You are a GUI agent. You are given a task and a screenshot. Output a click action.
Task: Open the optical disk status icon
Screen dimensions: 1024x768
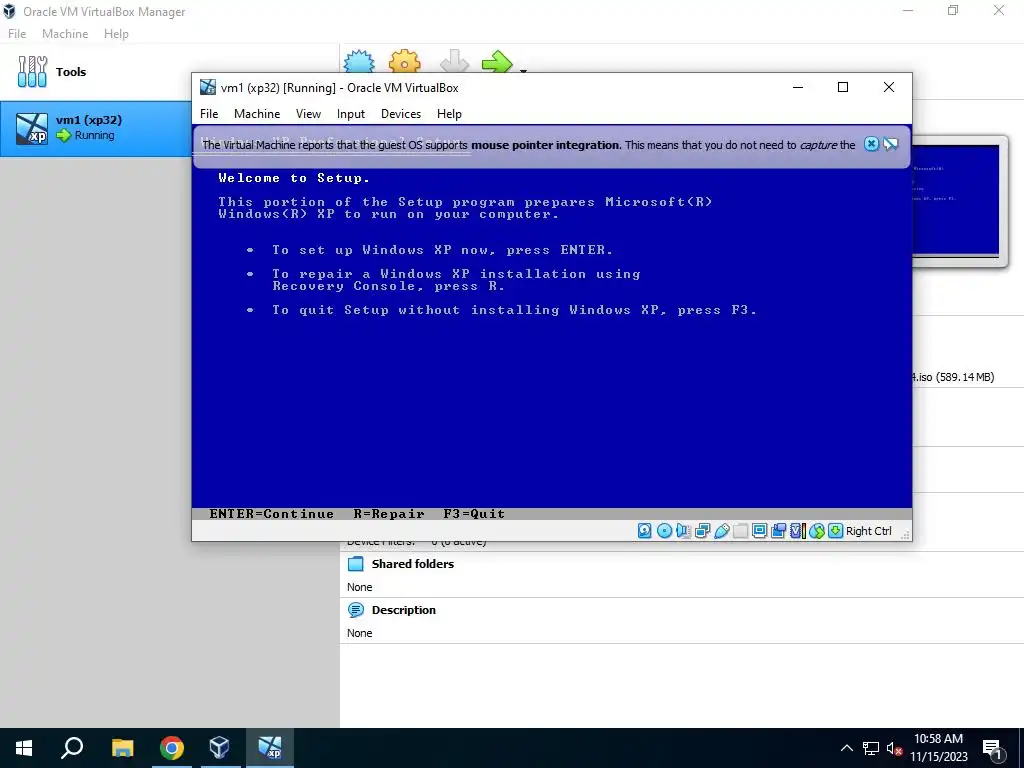664,531
